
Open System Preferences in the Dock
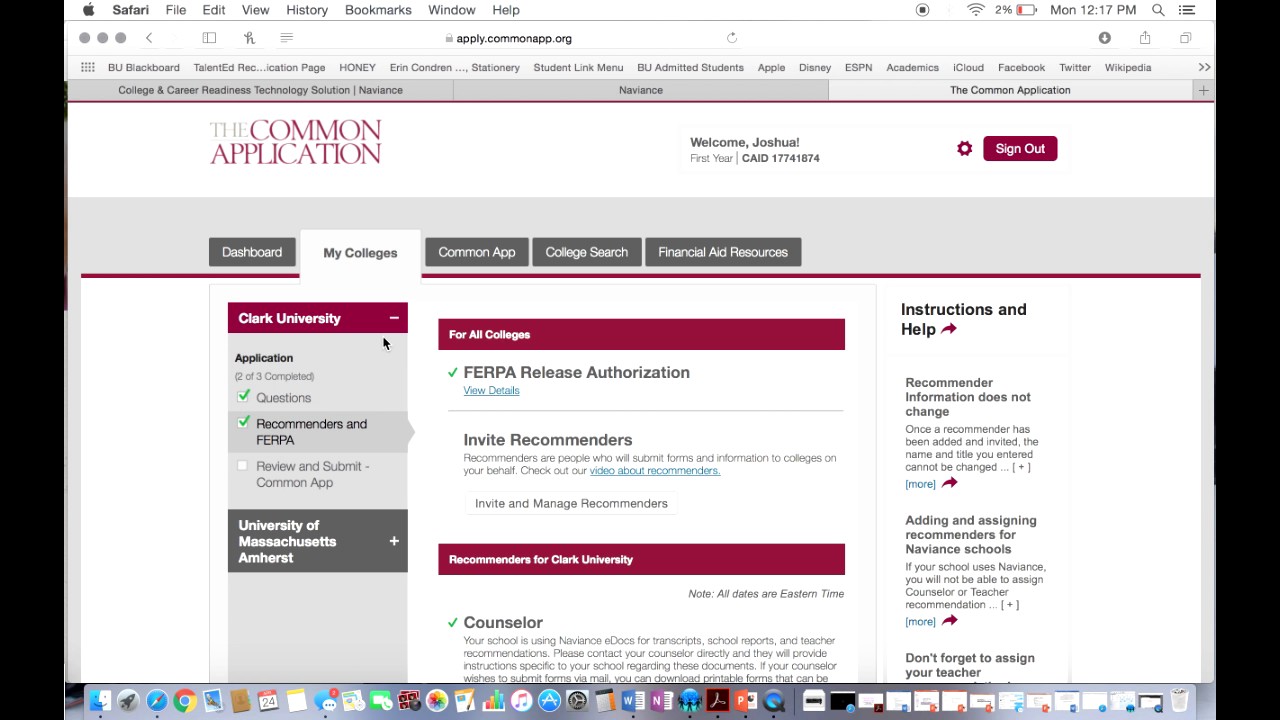click(x=577, y=701)
